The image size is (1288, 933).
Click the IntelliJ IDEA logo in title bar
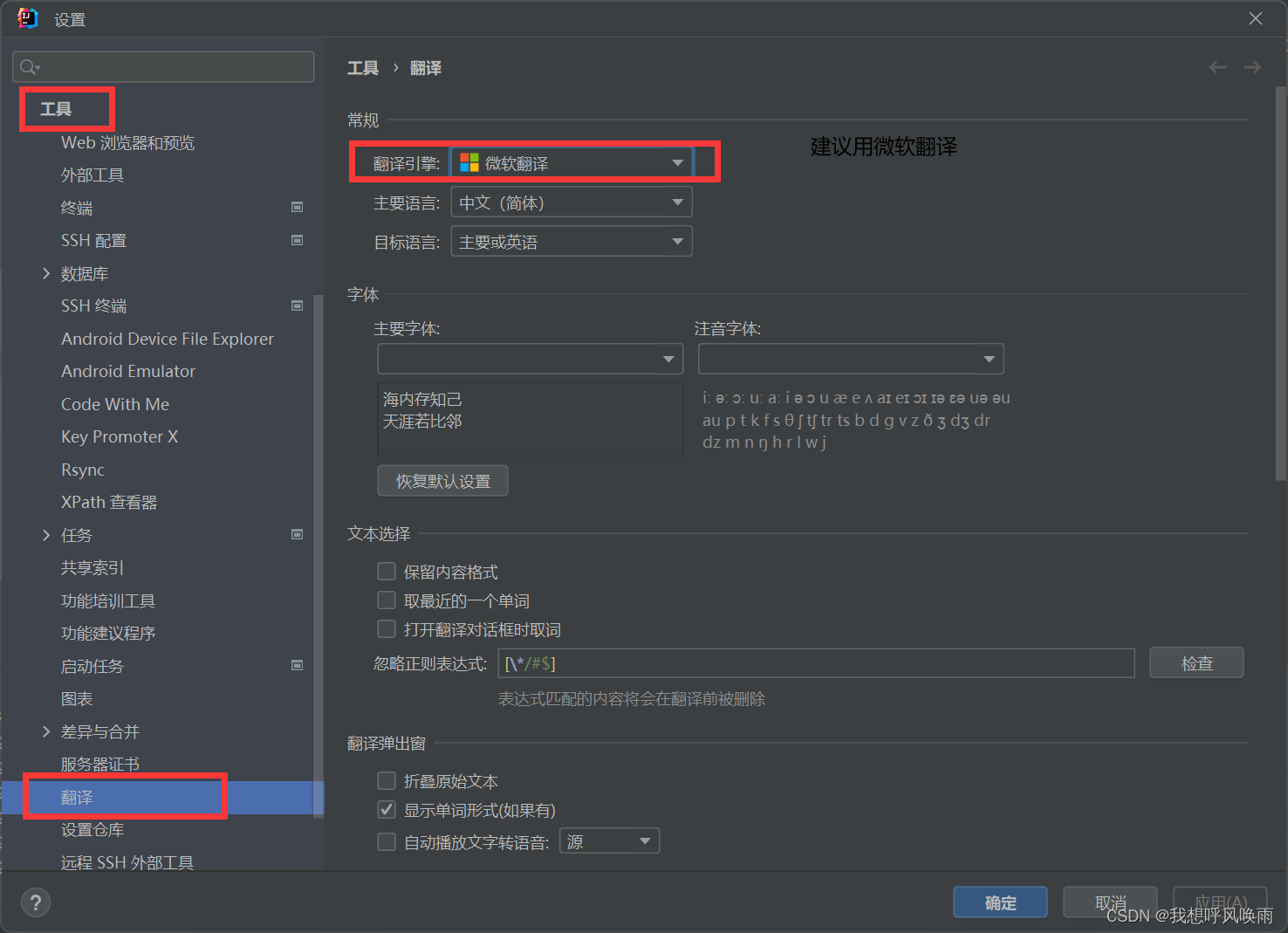pos(27,18)
